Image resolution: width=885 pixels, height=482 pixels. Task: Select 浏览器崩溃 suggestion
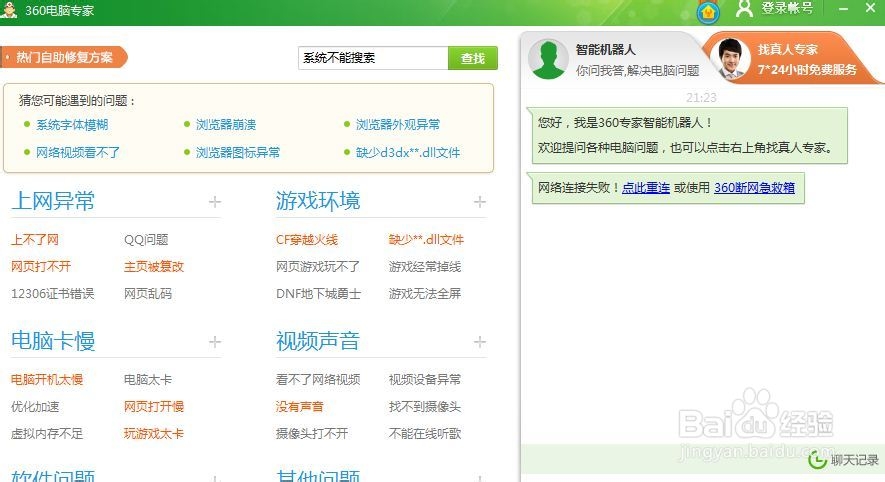[226, 125]
